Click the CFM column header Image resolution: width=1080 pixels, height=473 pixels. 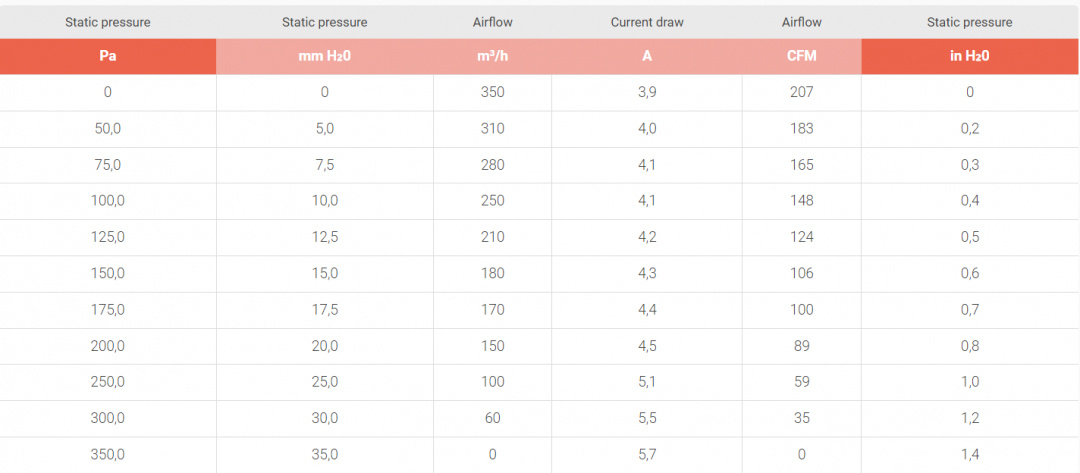click(x=802, y=56)
